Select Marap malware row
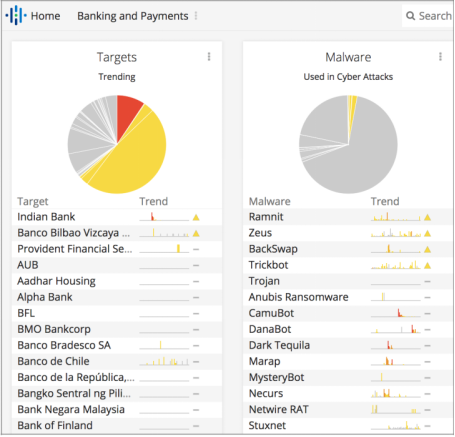 (348, 361)
